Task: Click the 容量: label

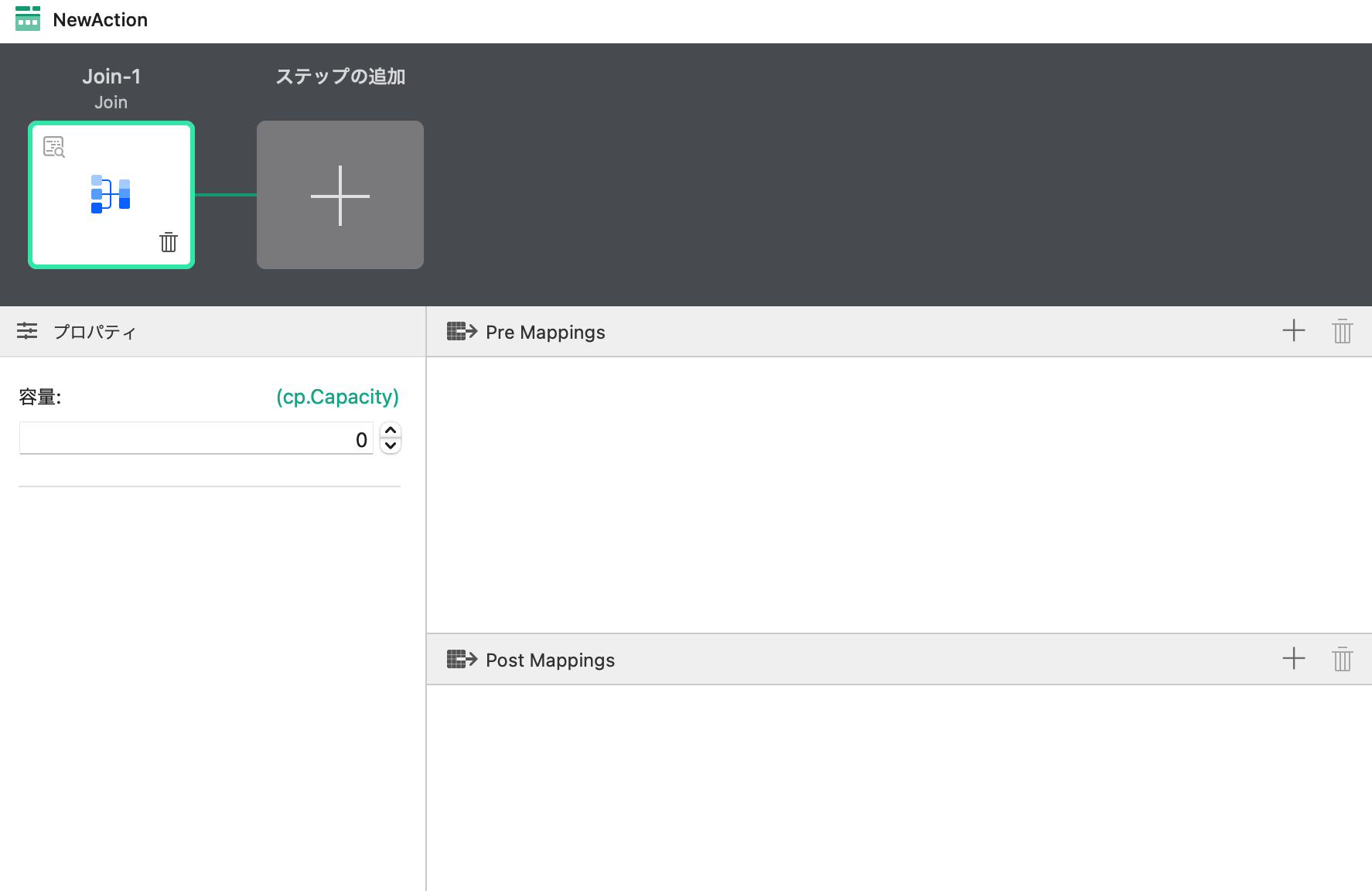Action: coord(40,397)
